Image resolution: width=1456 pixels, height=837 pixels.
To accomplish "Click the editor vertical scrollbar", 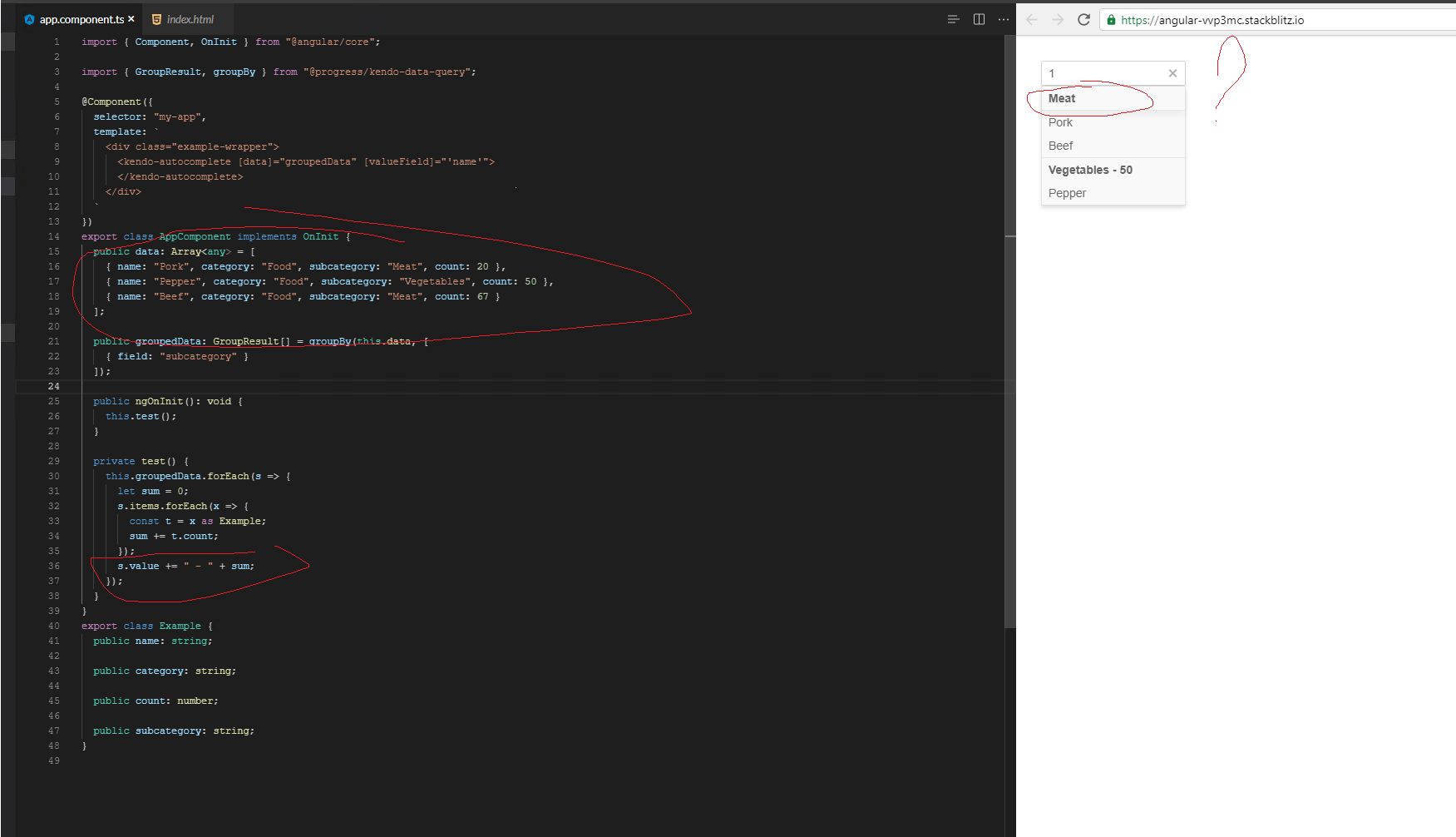I will [1010, 333].
